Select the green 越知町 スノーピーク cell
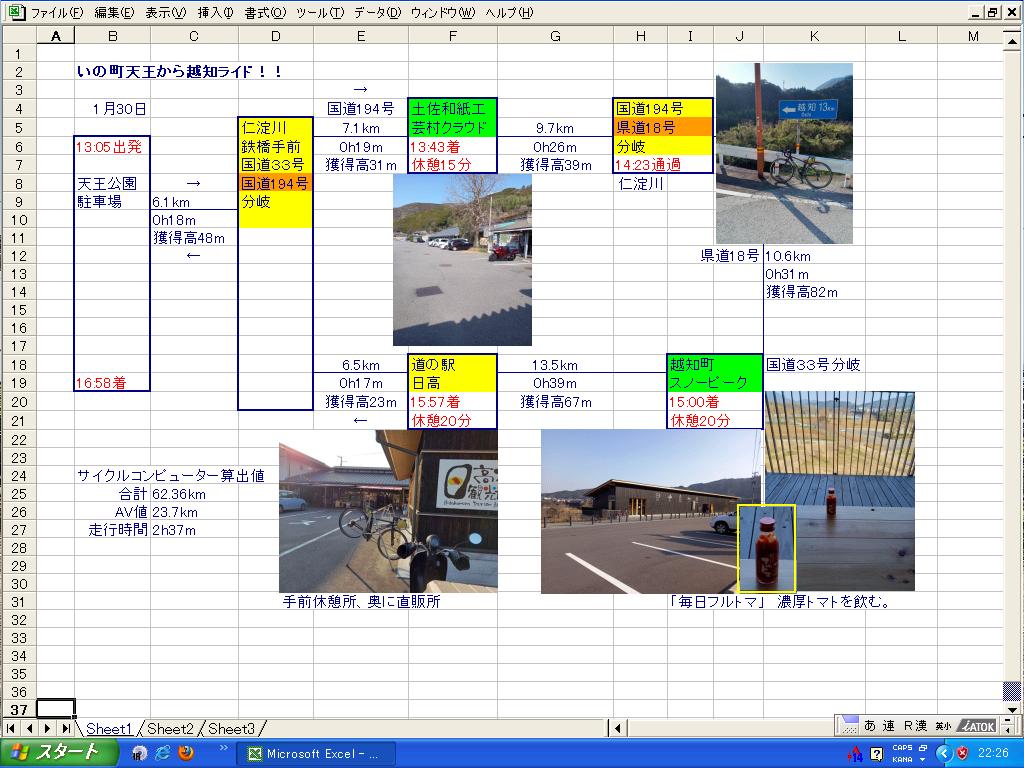 (x=714, y=373)
